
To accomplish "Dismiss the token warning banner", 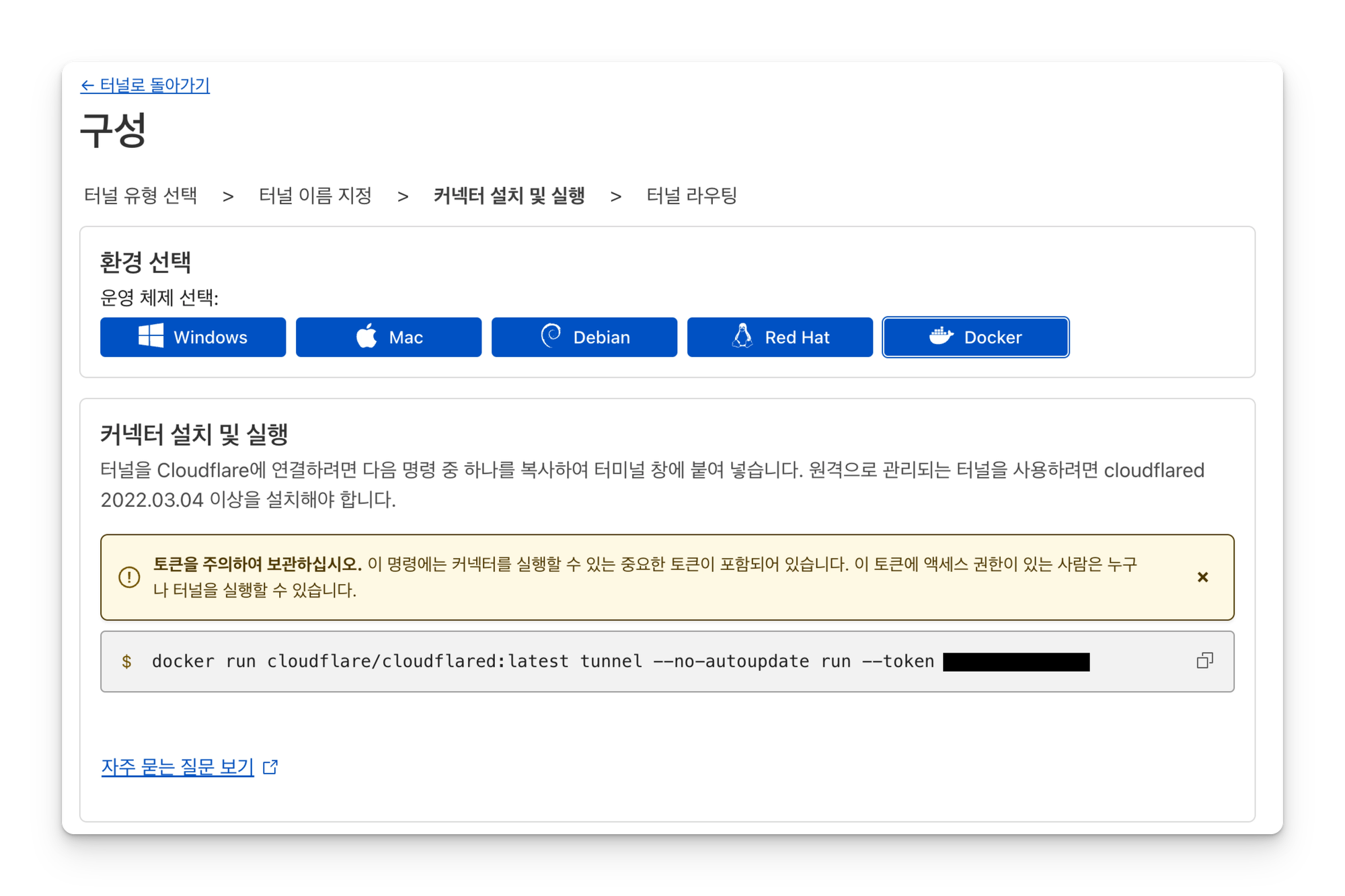I will (1202, 577).
